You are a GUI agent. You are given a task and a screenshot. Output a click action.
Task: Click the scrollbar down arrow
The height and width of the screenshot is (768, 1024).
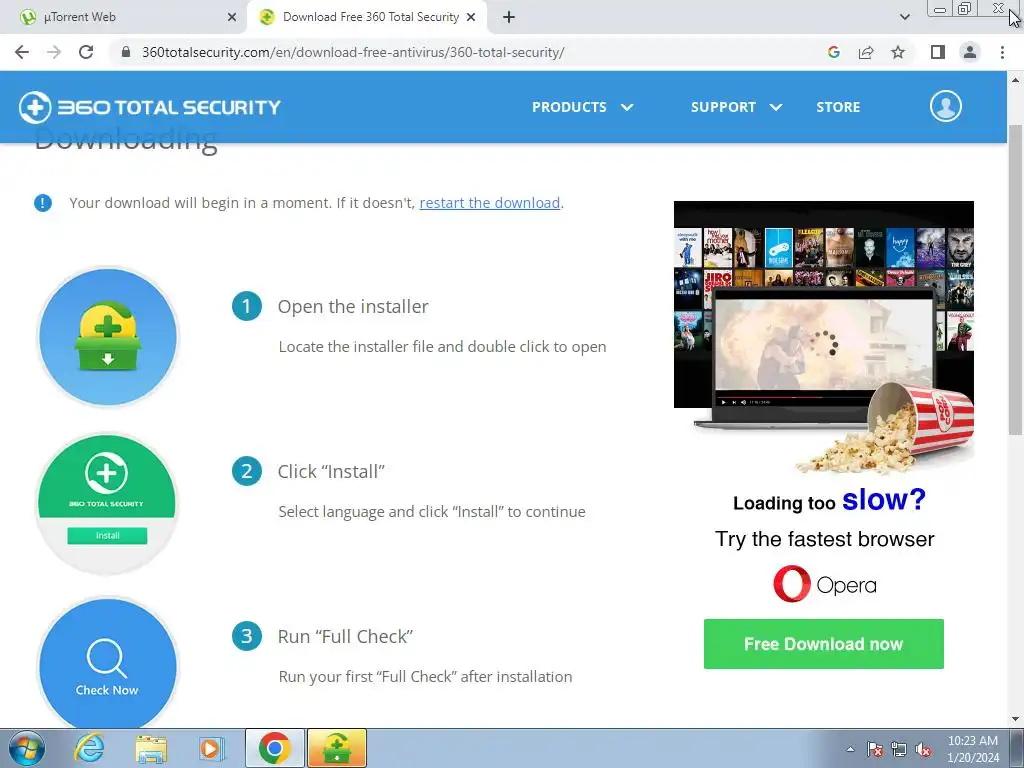(1015, 720)
